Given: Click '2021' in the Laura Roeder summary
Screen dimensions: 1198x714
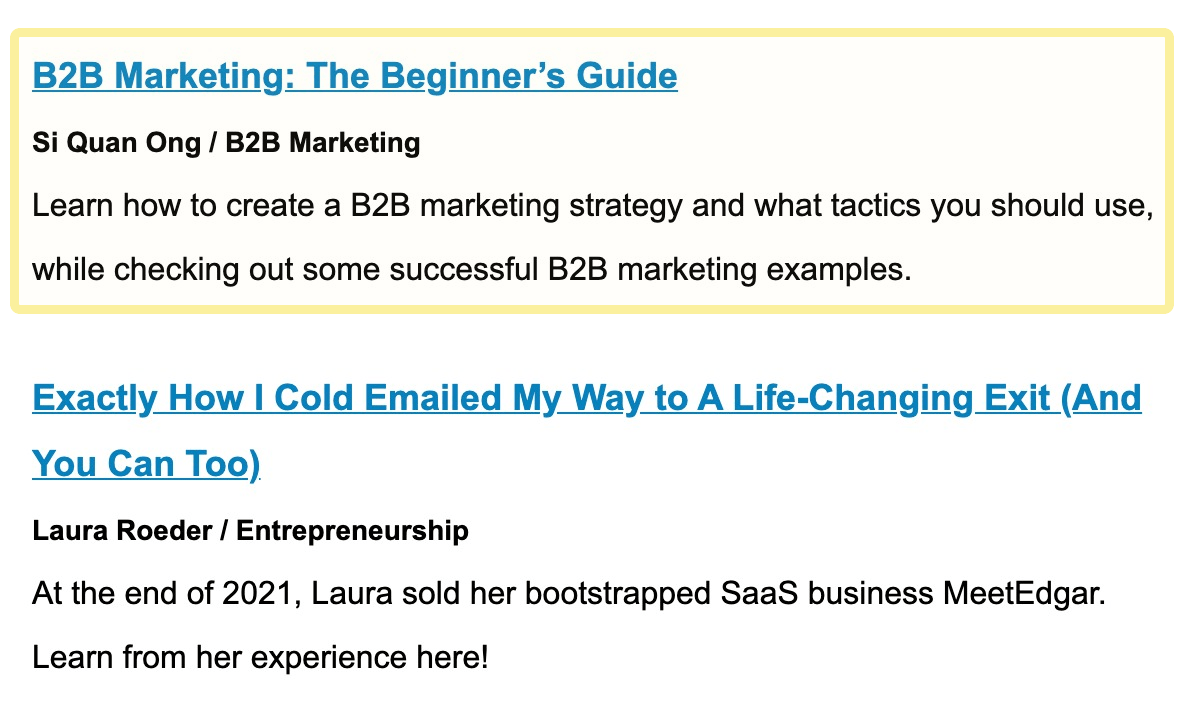Looking at the screenshot, I should point(257,593).
